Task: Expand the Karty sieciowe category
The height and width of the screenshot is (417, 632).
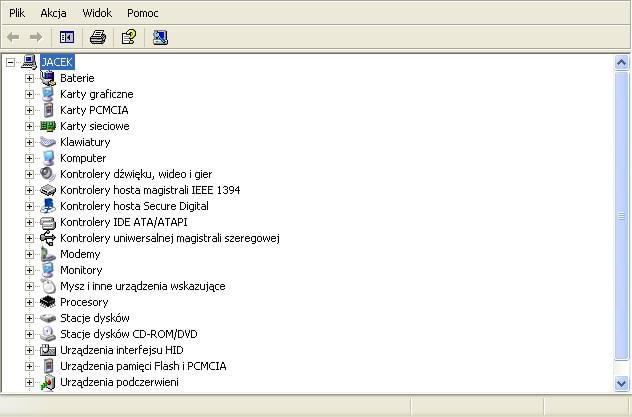Action: coord(29,126)
